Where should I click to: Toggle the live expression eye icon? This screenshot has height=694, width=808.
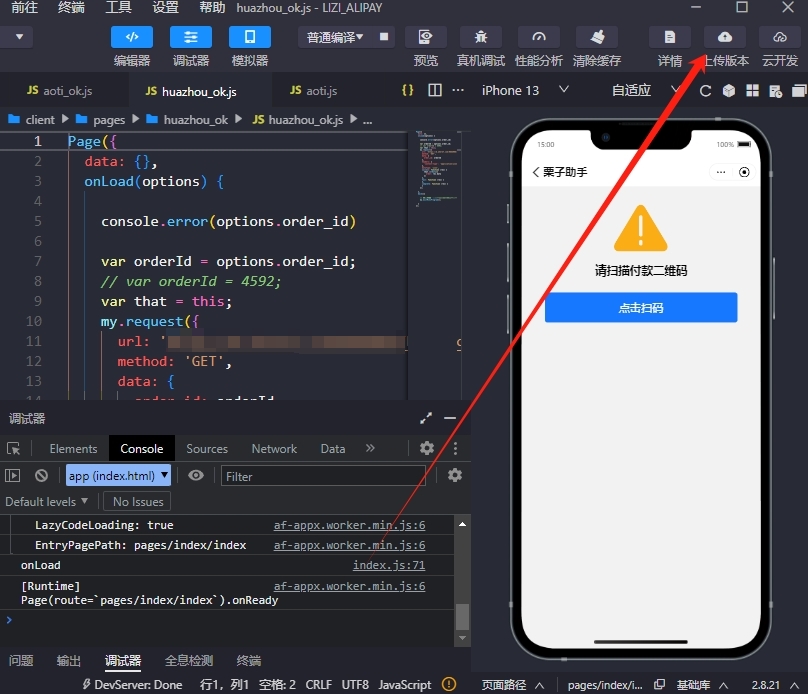(196, 476)
